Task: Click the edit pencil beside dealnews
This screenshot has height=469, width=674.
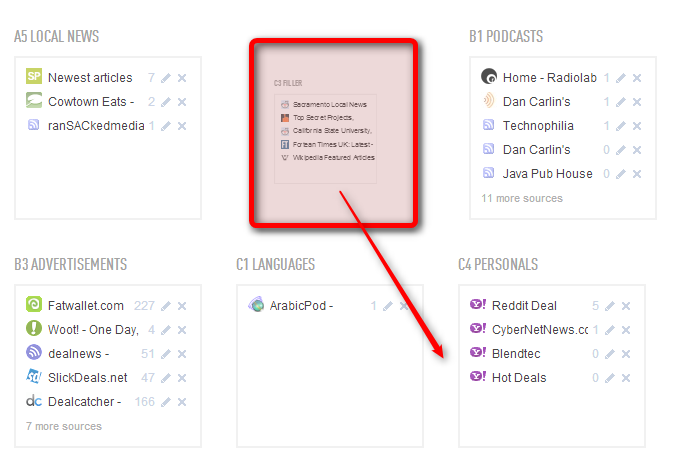Action: tap(166, 354)
